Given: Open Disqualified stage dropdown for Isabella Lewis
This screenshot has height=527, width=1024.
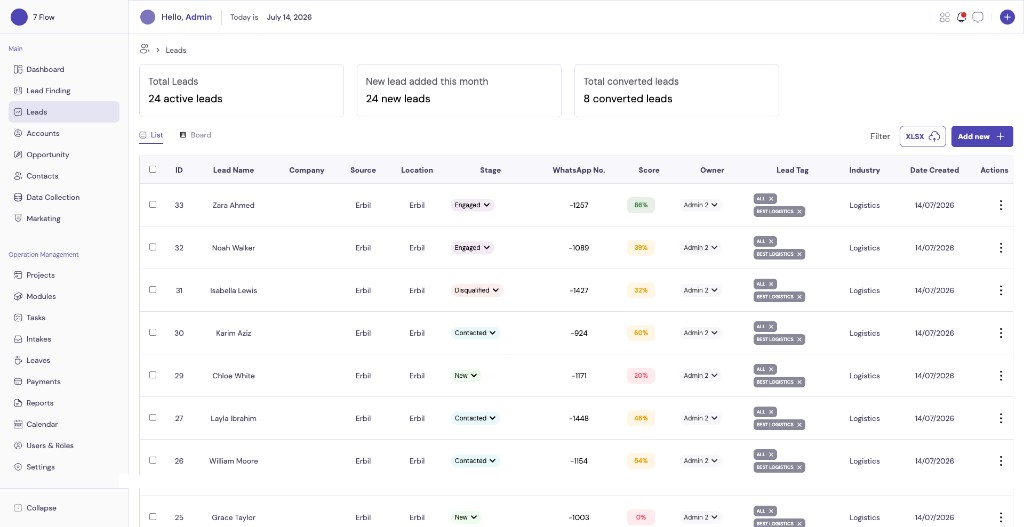Looking at the screenshot, I should coord(477,291).
